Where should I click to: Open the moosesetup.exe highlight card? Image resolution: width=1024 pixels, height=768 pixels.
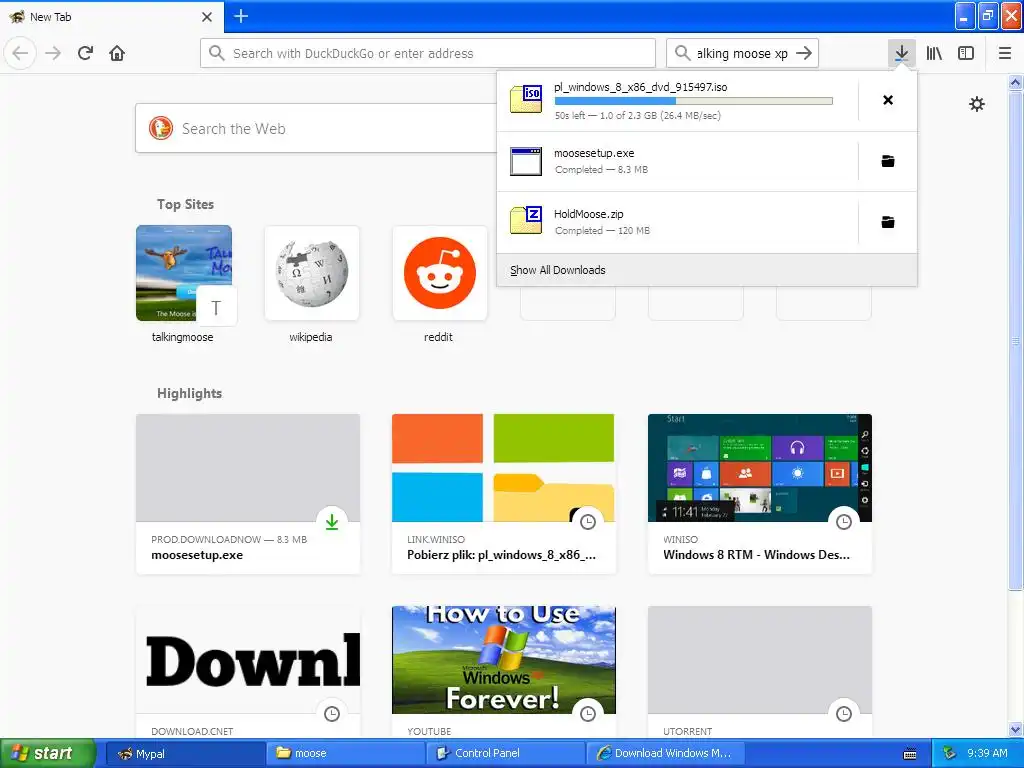[x=248, y=494]
